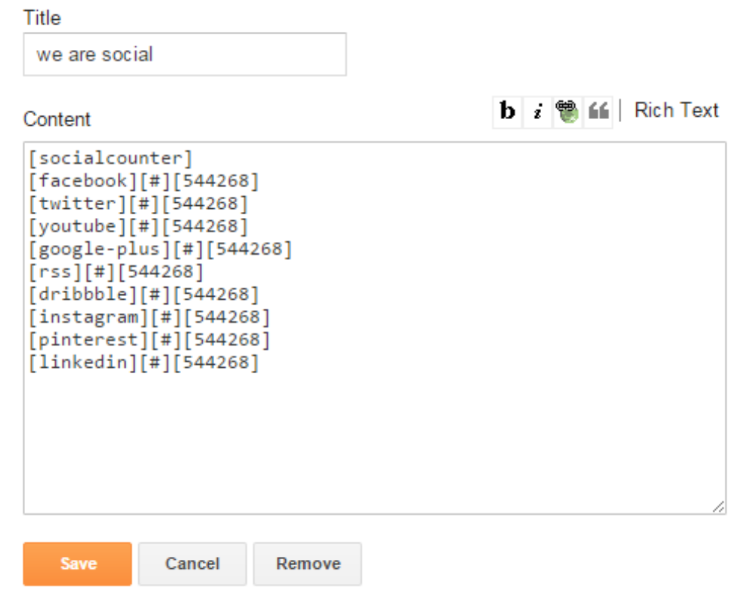Image resolution: width=750 pixels, height=595 pixels.
Task: Place cursor on the [pinterest] line
Action: [149, 340]
